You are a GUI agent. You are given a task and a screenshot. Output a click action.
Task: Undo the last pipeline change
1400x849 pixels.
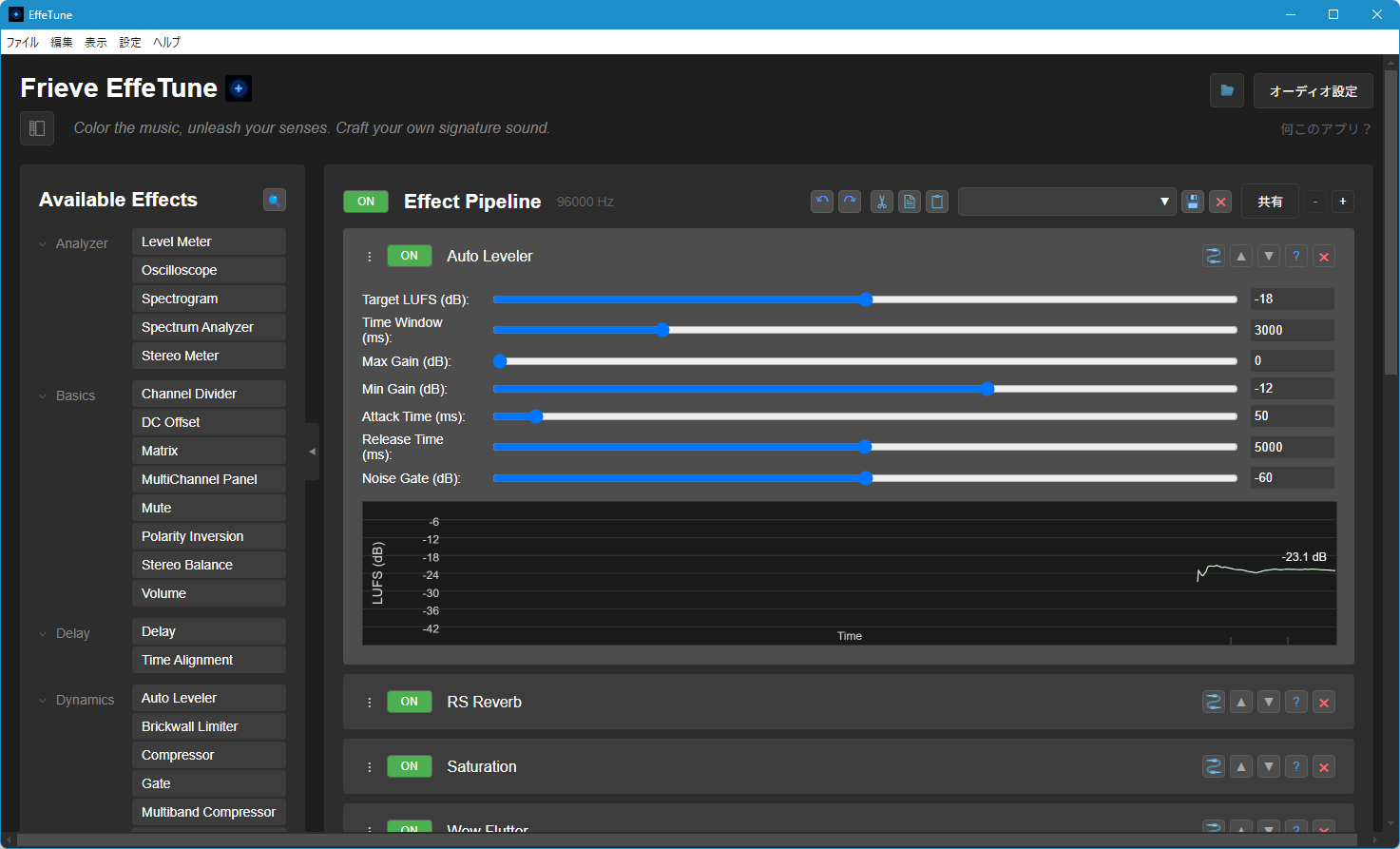pyautogui.click(x=822, y=202)
